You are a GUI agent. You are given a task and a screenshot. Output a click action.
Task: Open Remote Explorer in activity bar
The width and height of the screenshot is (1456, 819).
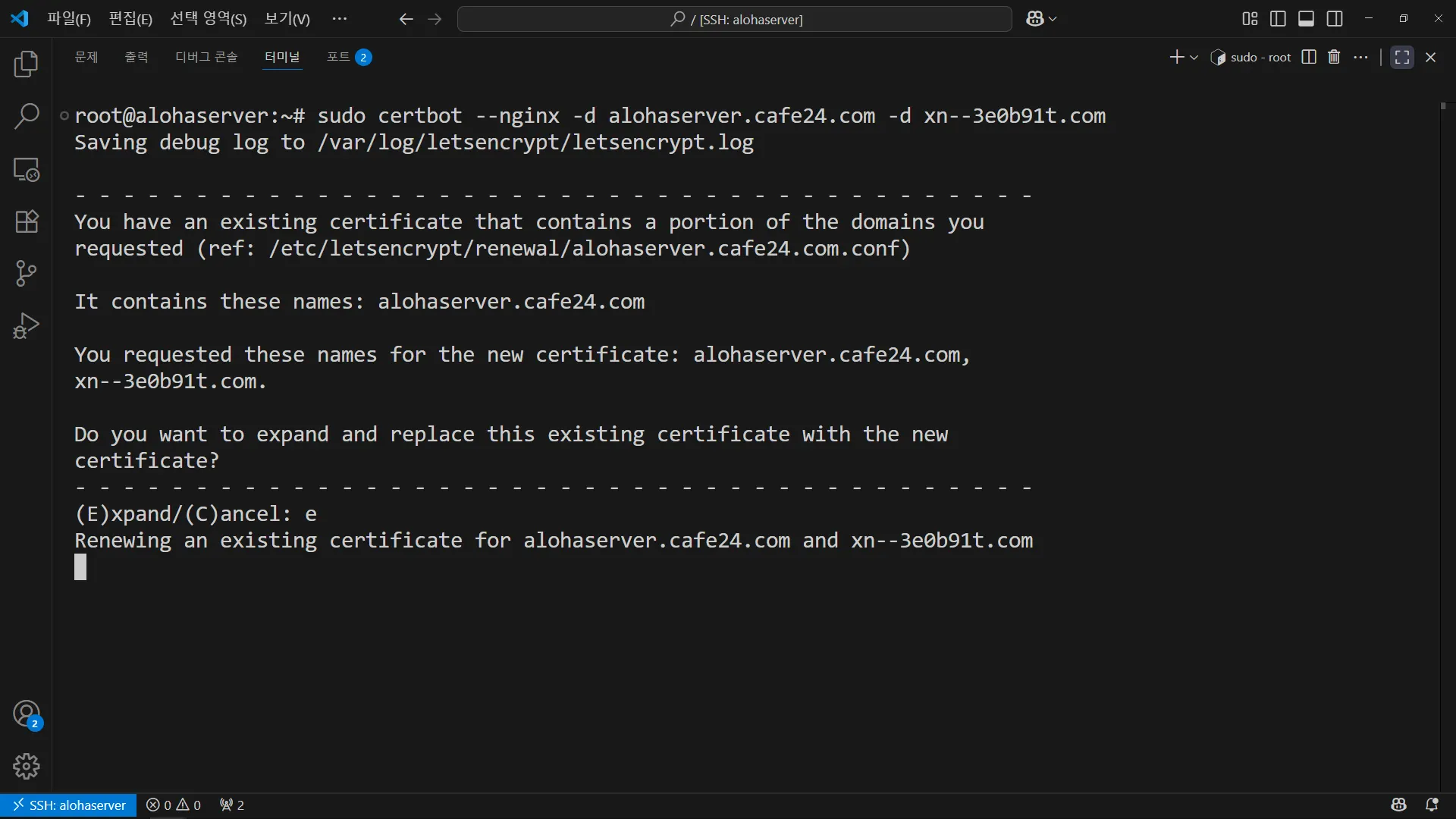[27, 169]
